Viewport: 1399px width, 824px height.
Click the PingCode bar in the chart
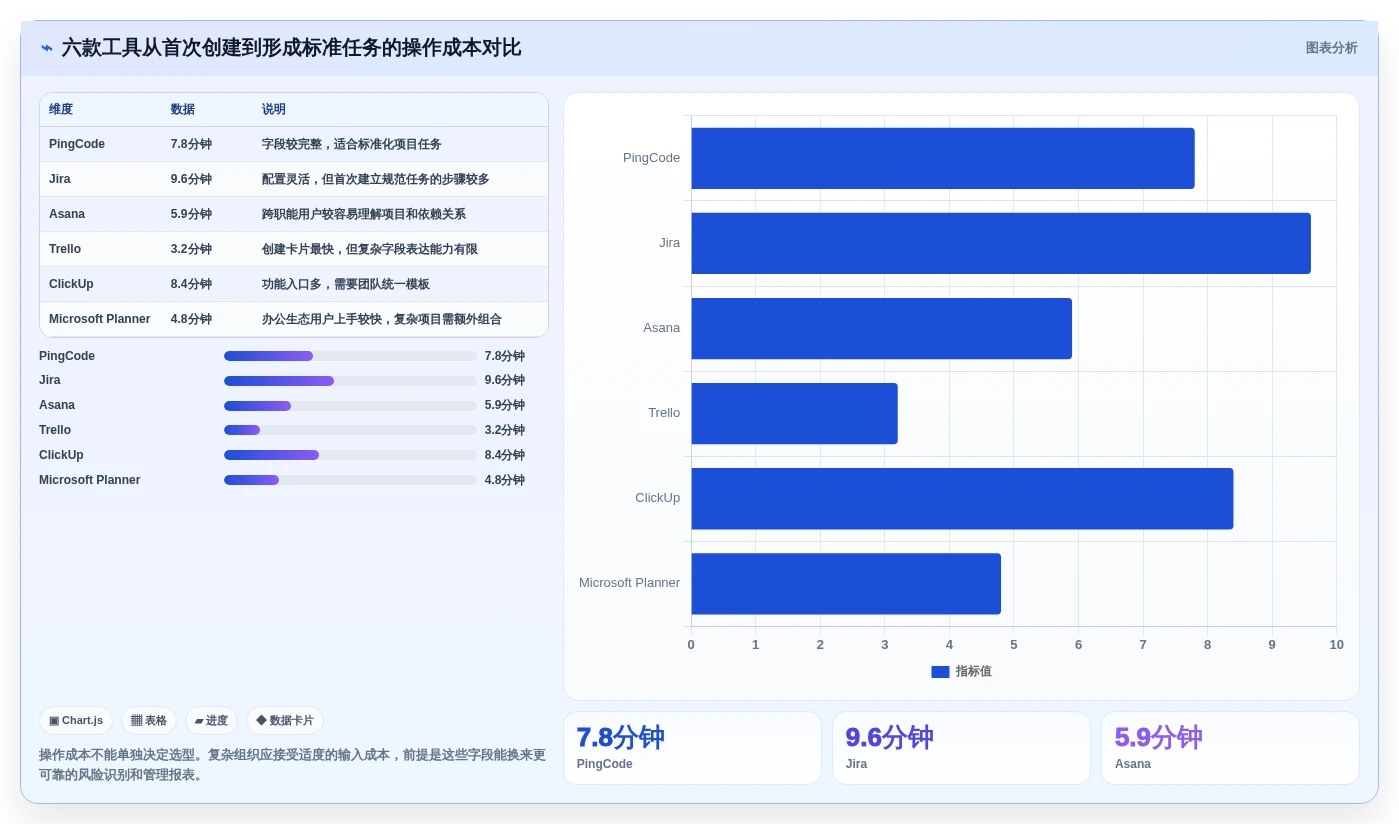click(943, 158)
